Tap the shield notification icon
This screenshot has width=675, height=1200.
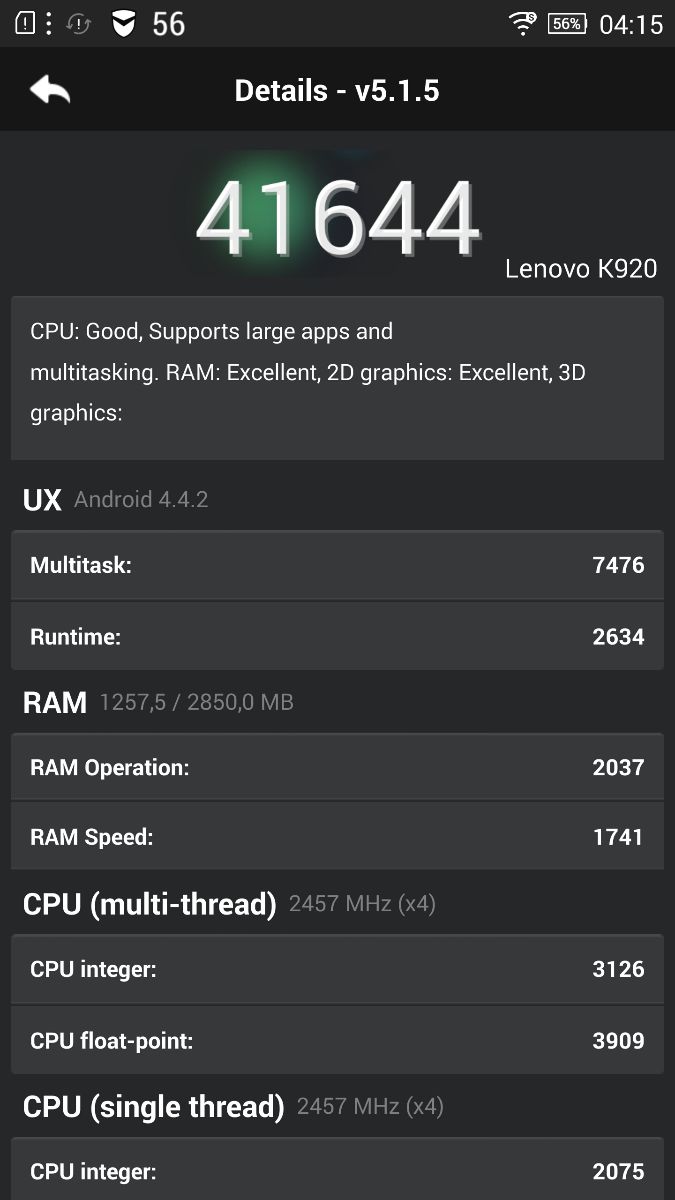click(123, 23)
